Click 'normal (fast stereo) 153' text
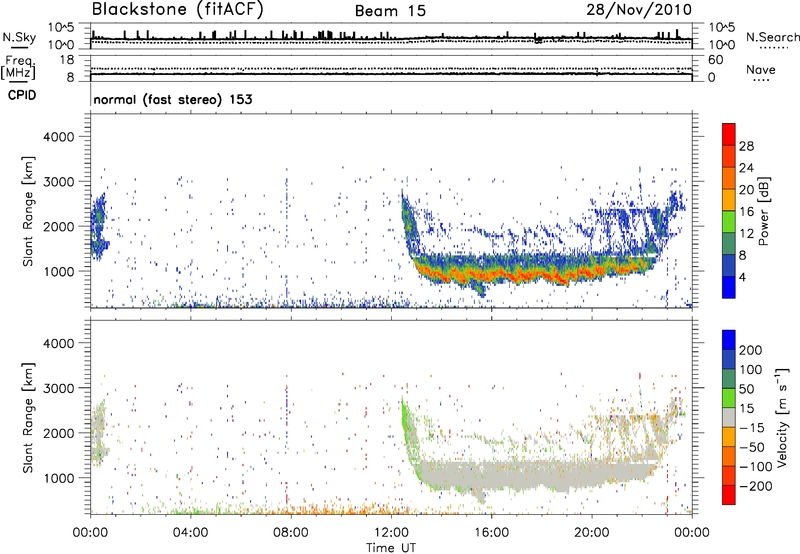 click(173, 99)
